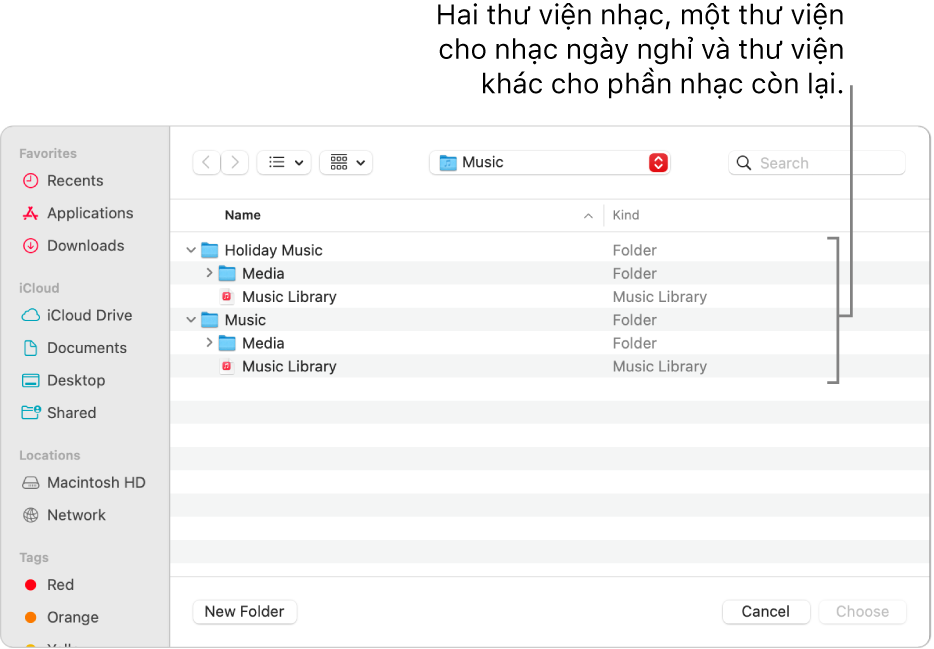The width and height of the screenshot is (934, 649).
Task: Open Downloads in the sidebar
Action: pos(73,245)
